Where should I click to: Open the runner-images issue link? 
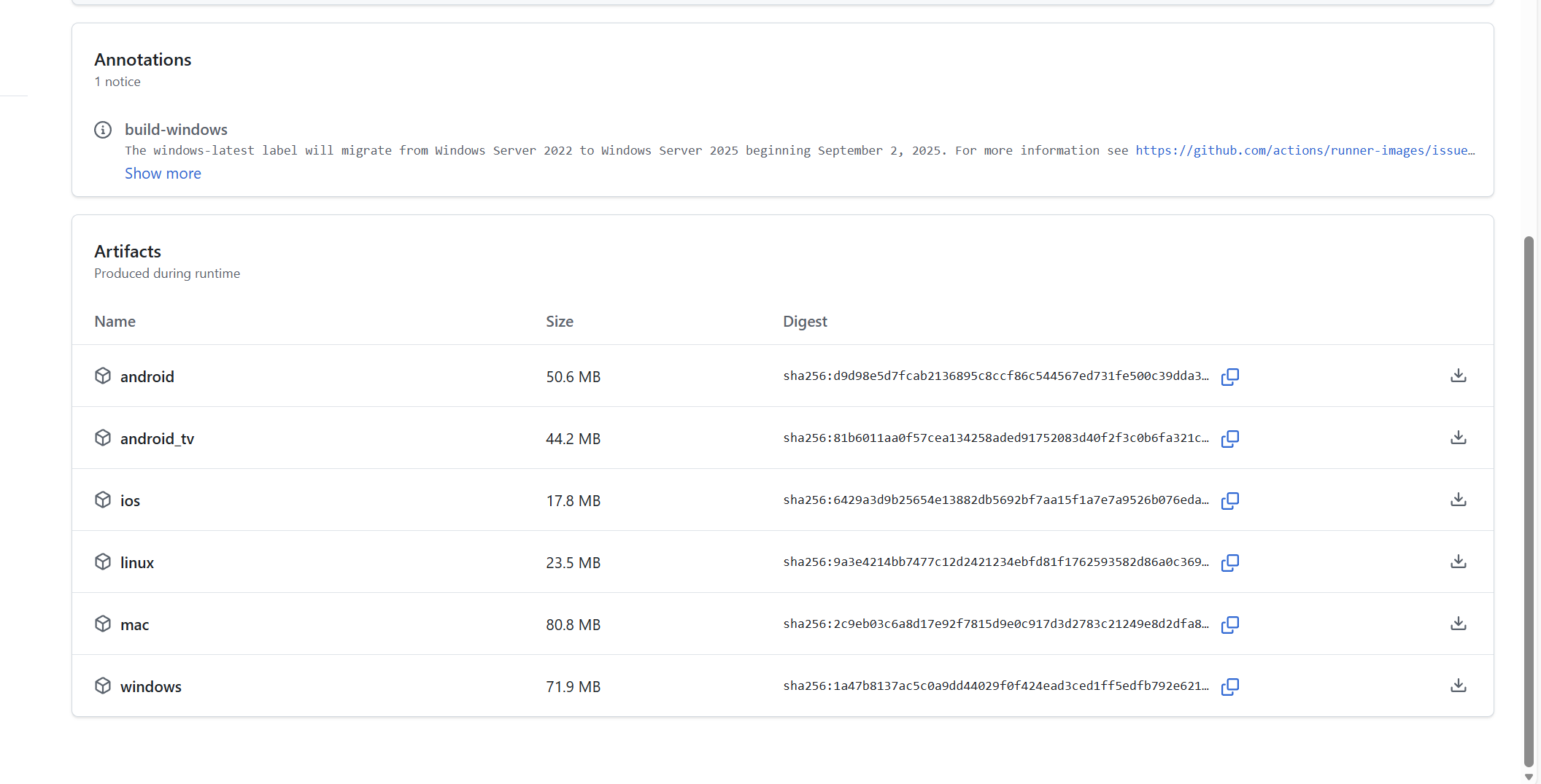click(1305, 150)
